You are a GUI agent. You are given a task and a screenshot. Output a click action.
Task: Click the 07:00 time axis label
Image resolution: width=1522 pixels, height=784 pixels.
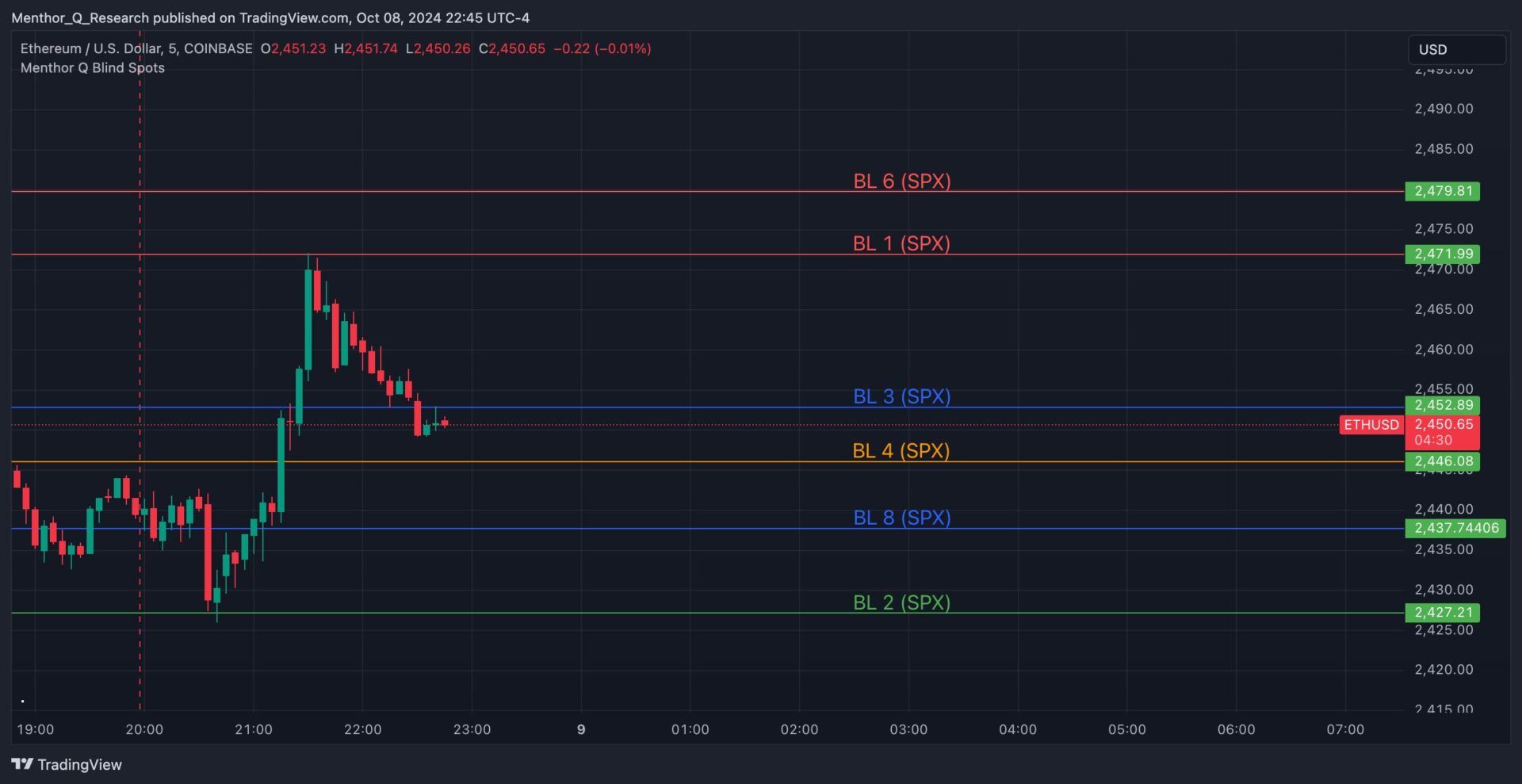coord(1345,729)
